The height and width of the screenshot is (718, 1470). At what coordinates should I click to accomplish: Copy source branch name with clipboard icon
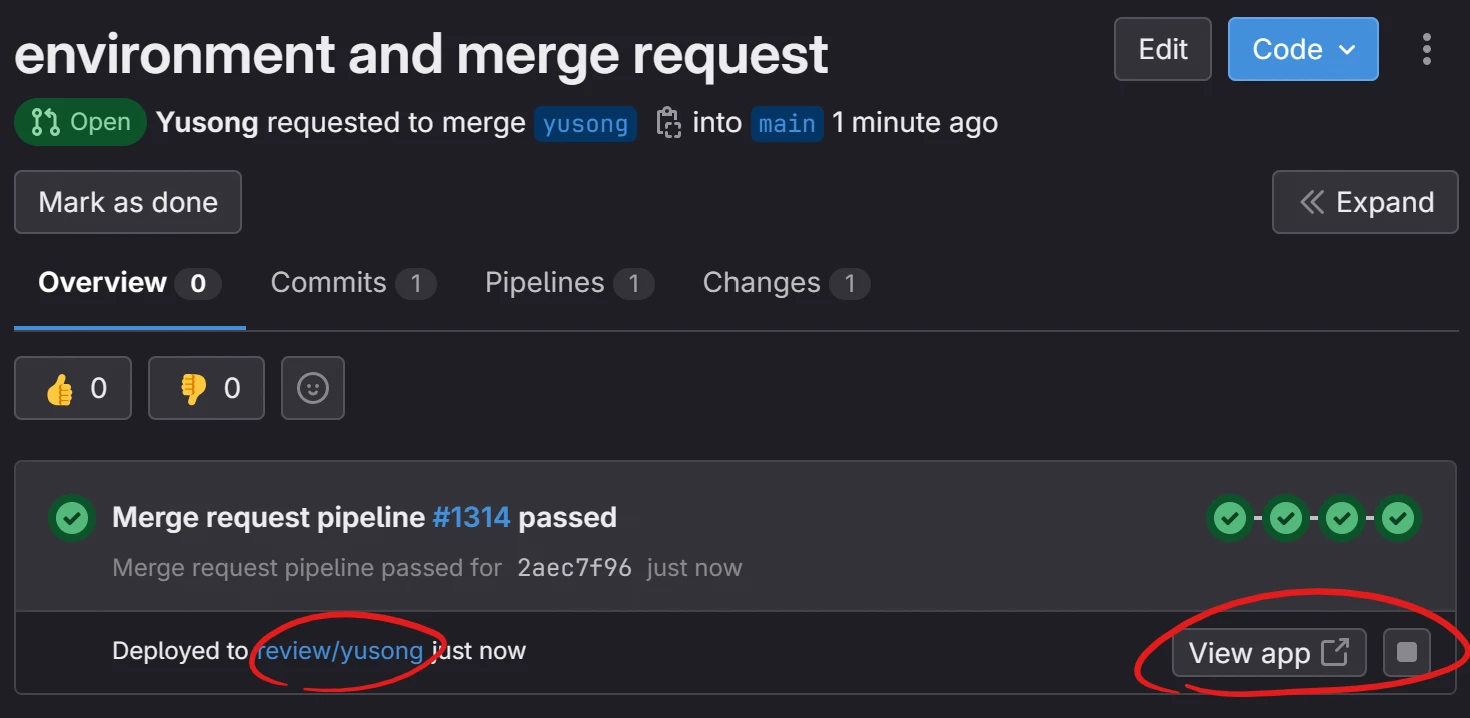coord(668,123)
